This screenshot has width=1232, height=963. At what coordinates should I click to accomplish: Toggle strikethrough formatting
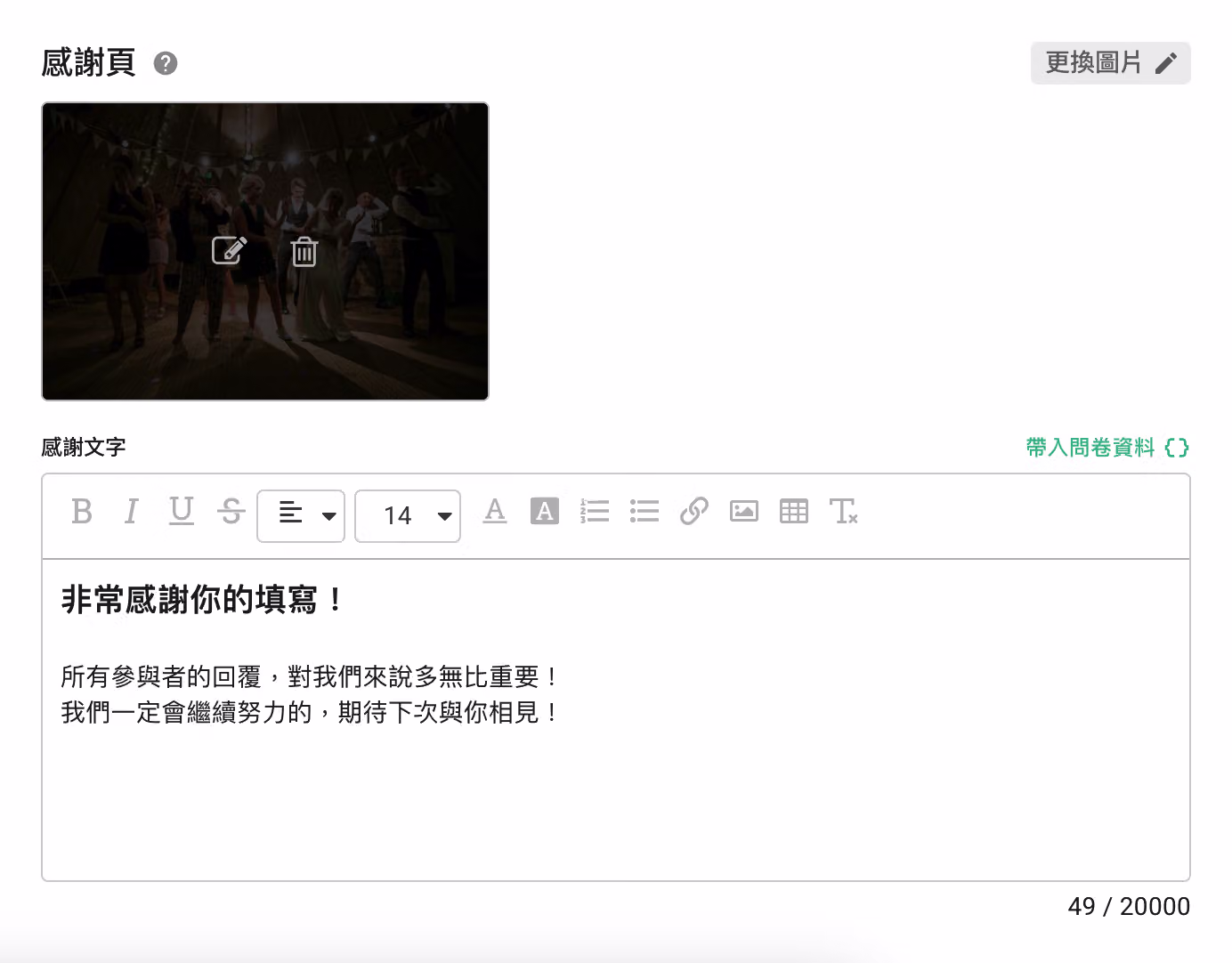(231, 512)
